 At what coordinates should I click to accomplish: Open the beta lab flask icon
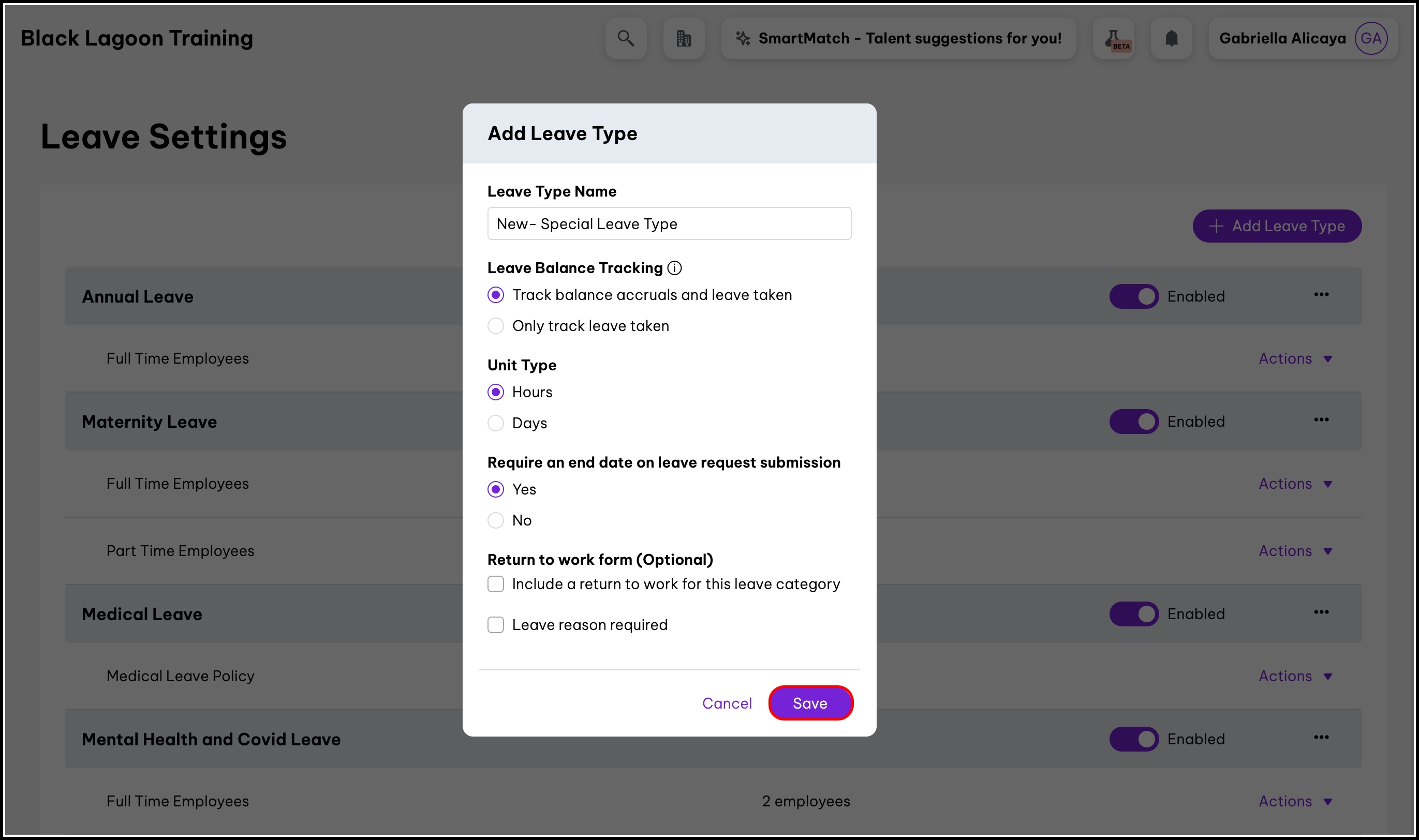tap(1114, 38)
